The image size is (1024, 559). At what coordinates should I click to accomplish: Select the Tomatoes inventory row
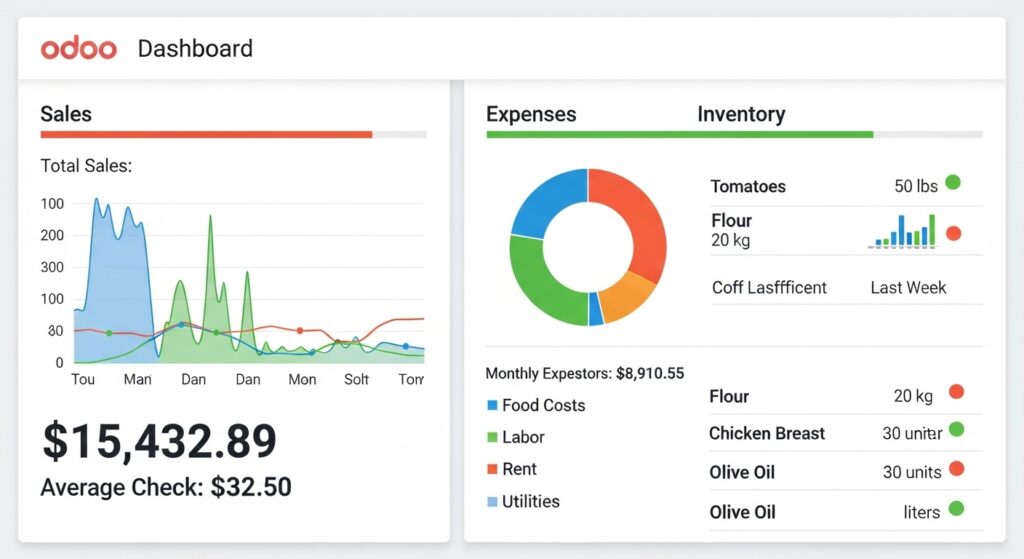point(748,186)
